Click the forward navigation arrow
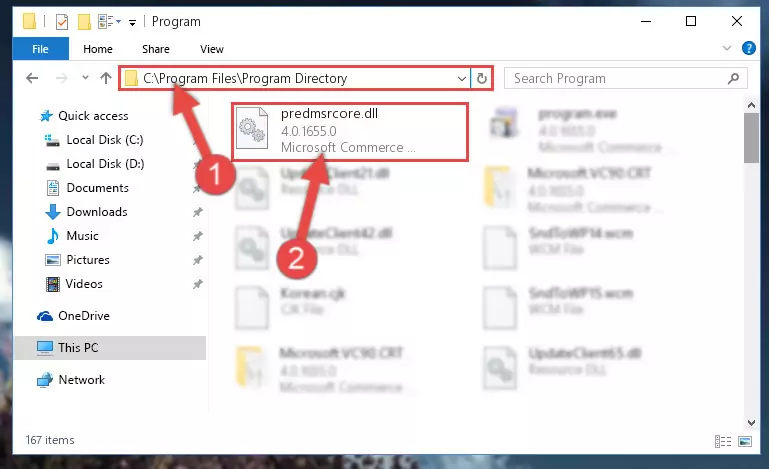The width and height of the screenshot is (769, 469). coord(62,78)
